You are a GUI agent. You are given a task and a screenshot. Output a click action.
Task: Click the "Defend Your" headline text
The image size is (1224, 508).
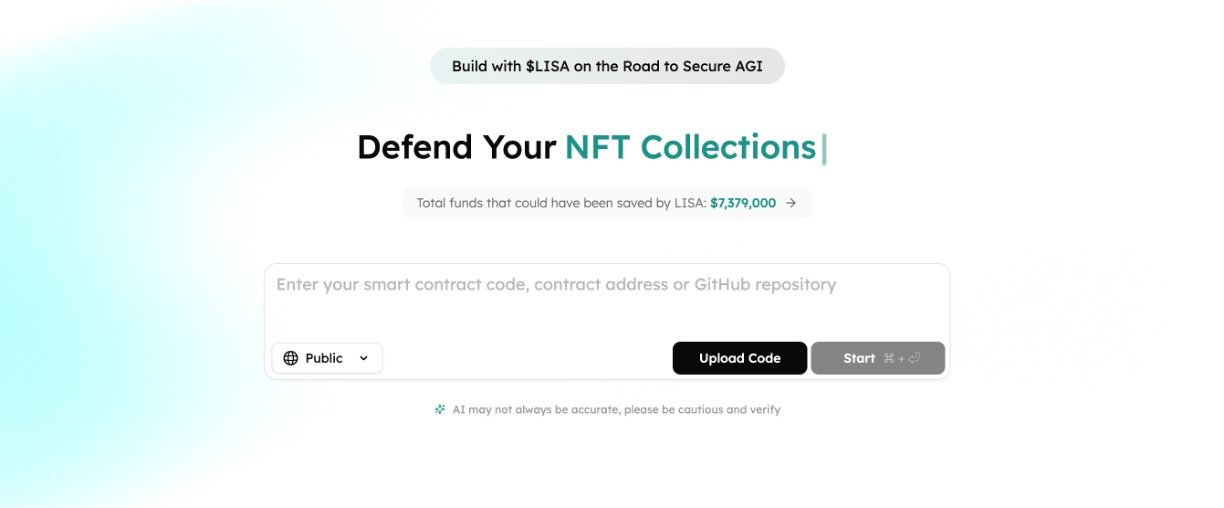coord(456,147)
